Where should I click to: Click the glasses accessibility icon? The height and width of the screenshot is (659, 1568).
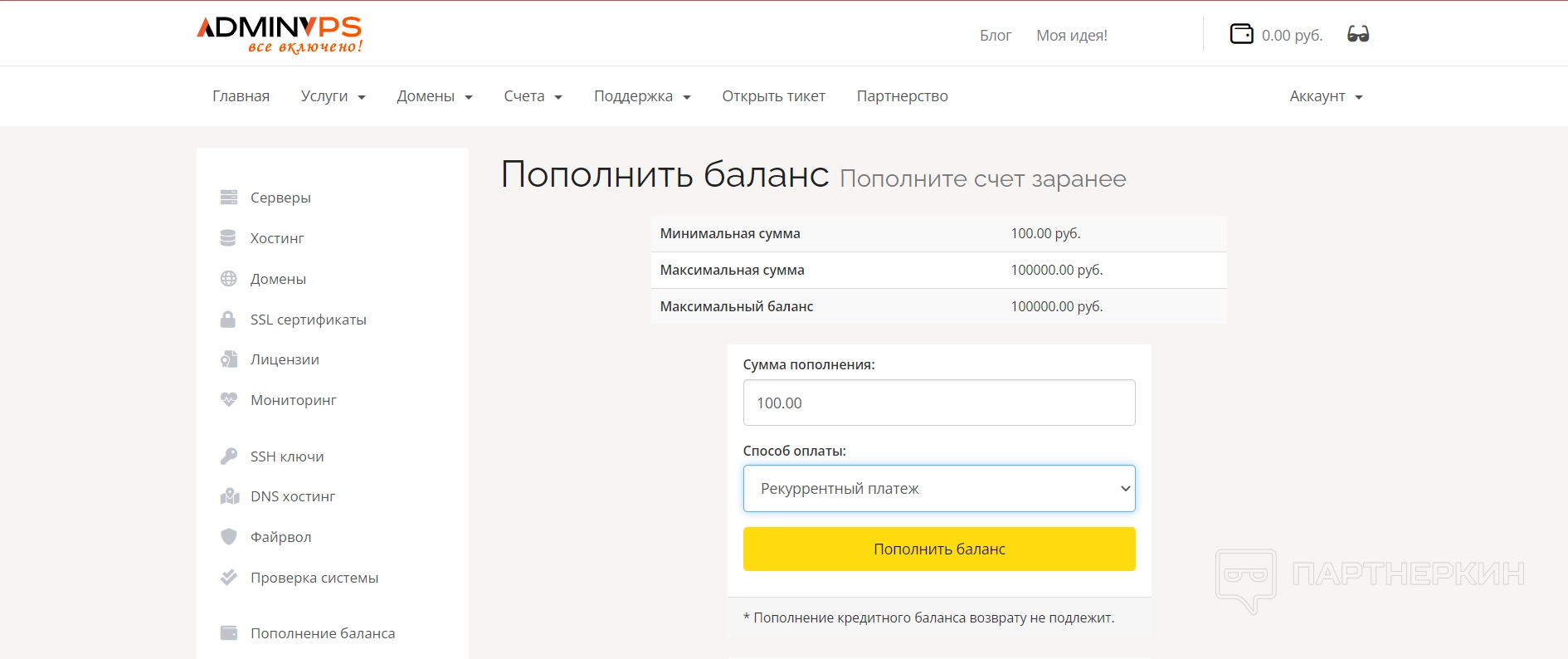point(1358,34)
